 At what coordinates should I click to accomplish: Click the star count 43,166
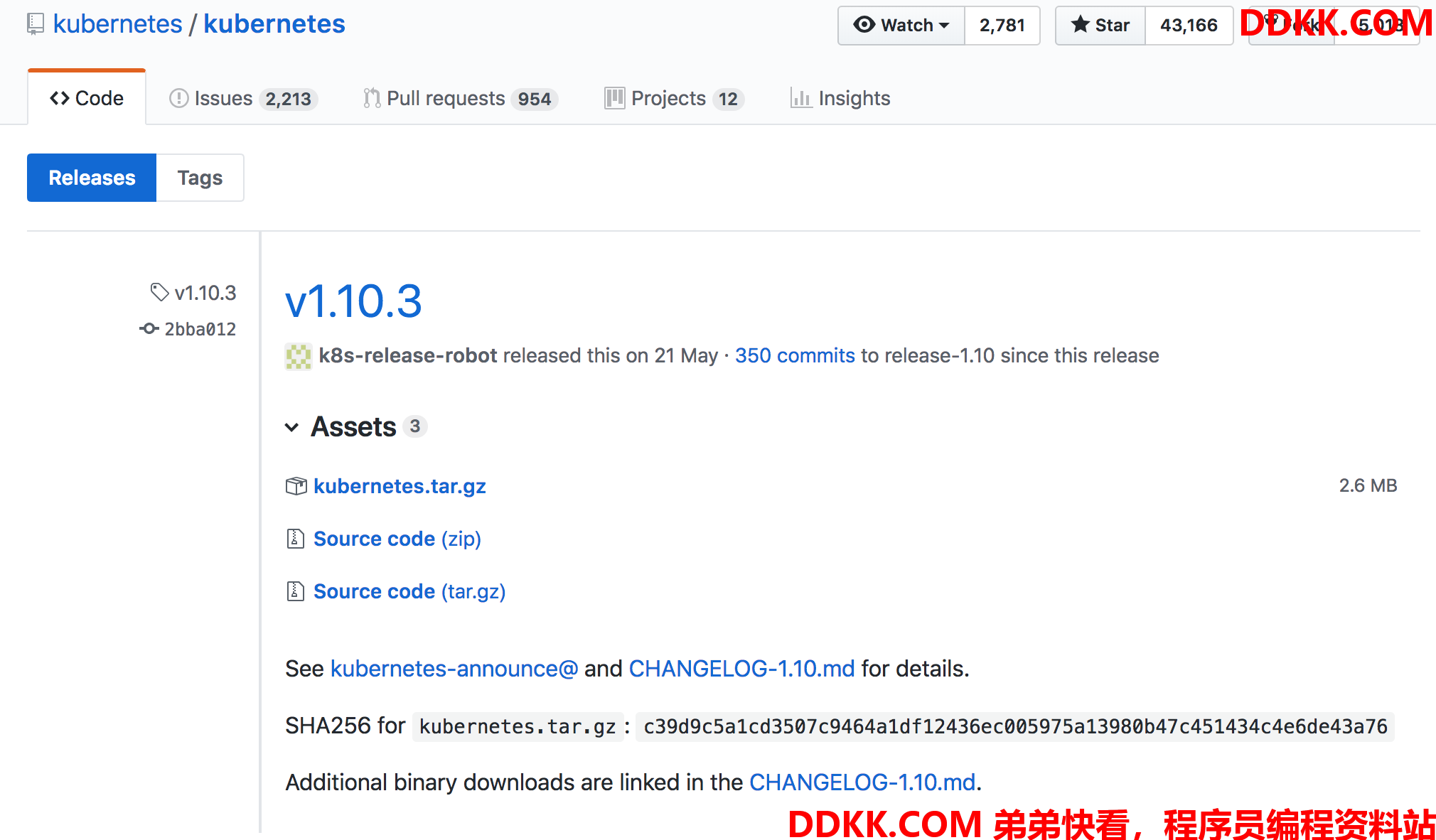[1189, 26]
